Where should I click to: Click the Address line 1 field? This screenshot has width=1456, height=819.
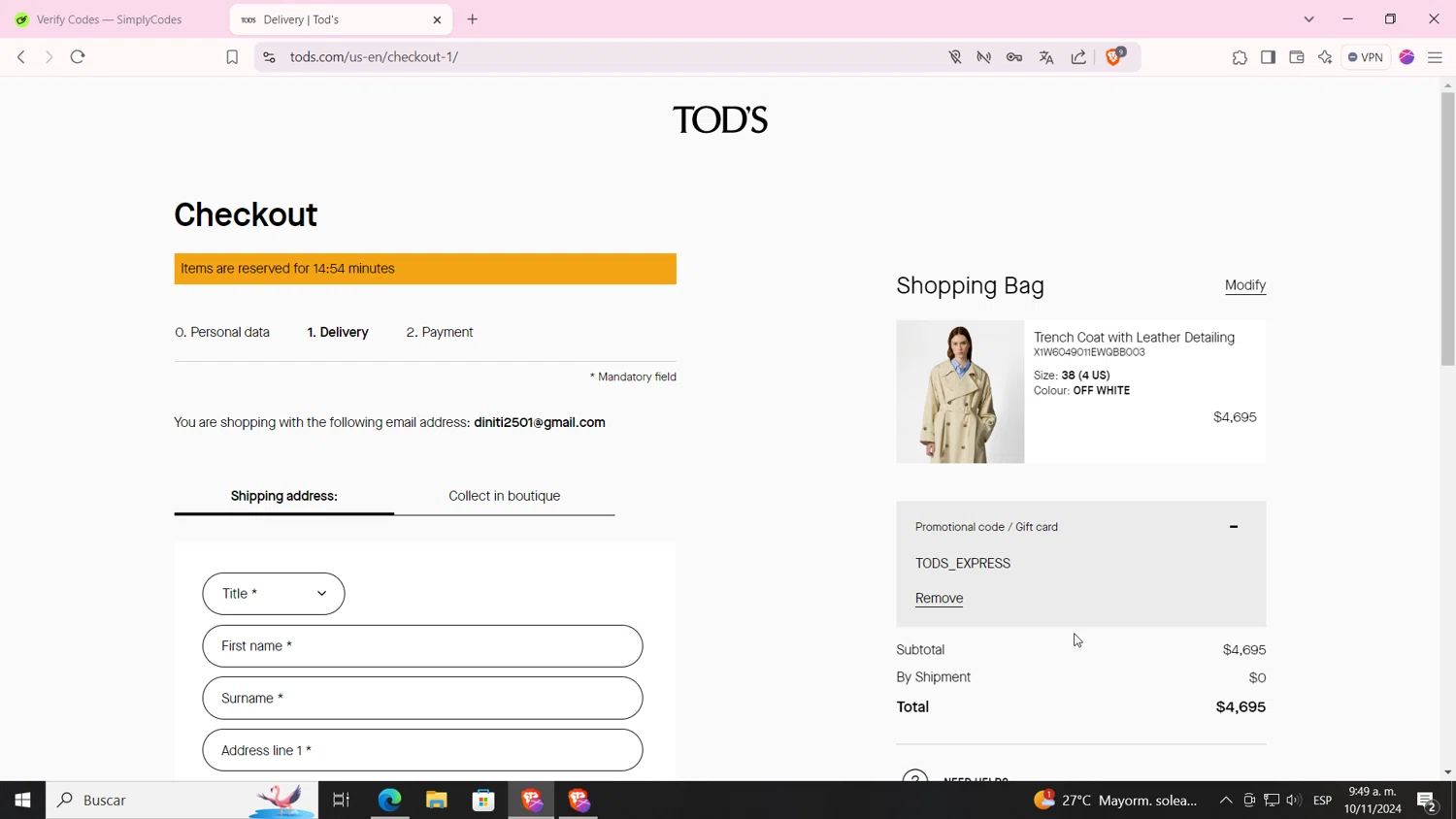click(422, 751)
